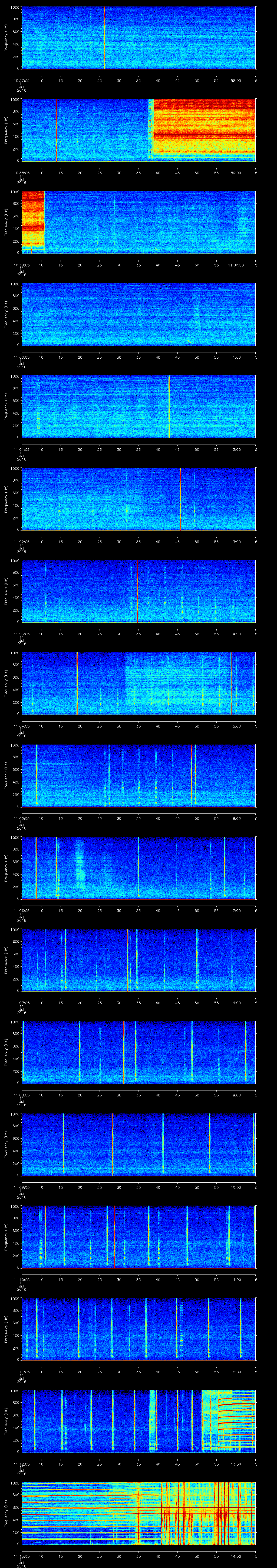Click the '11:06:05' time axis label
This screenshot has height=1568, width=277.
coord(22,910)
